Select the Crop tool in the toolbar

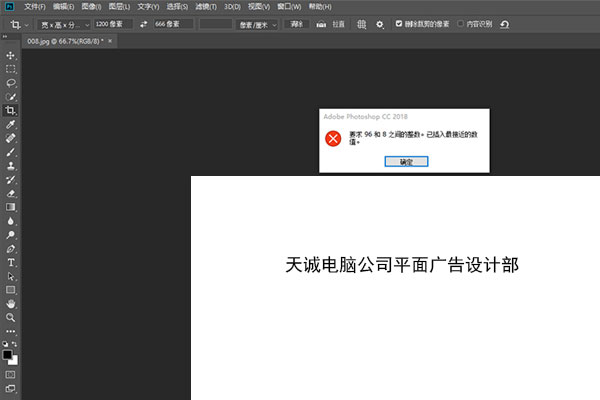click(x=11, y=111)
